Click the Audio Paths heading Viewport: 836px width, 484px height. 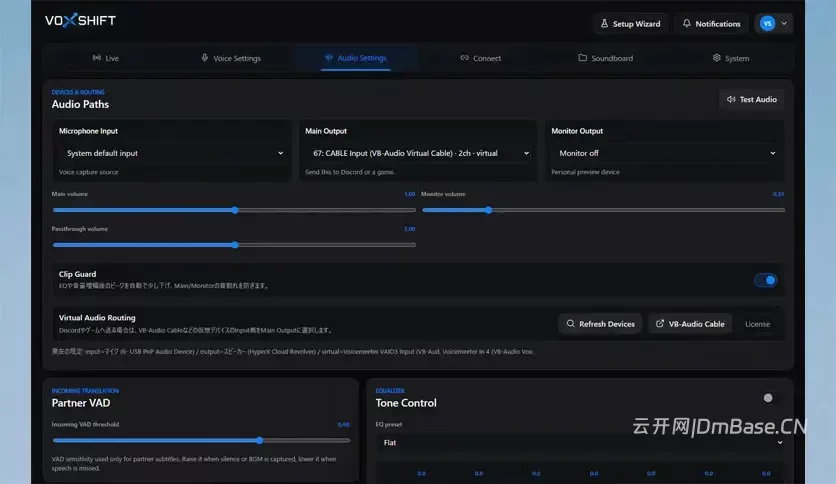coord(80,104)
